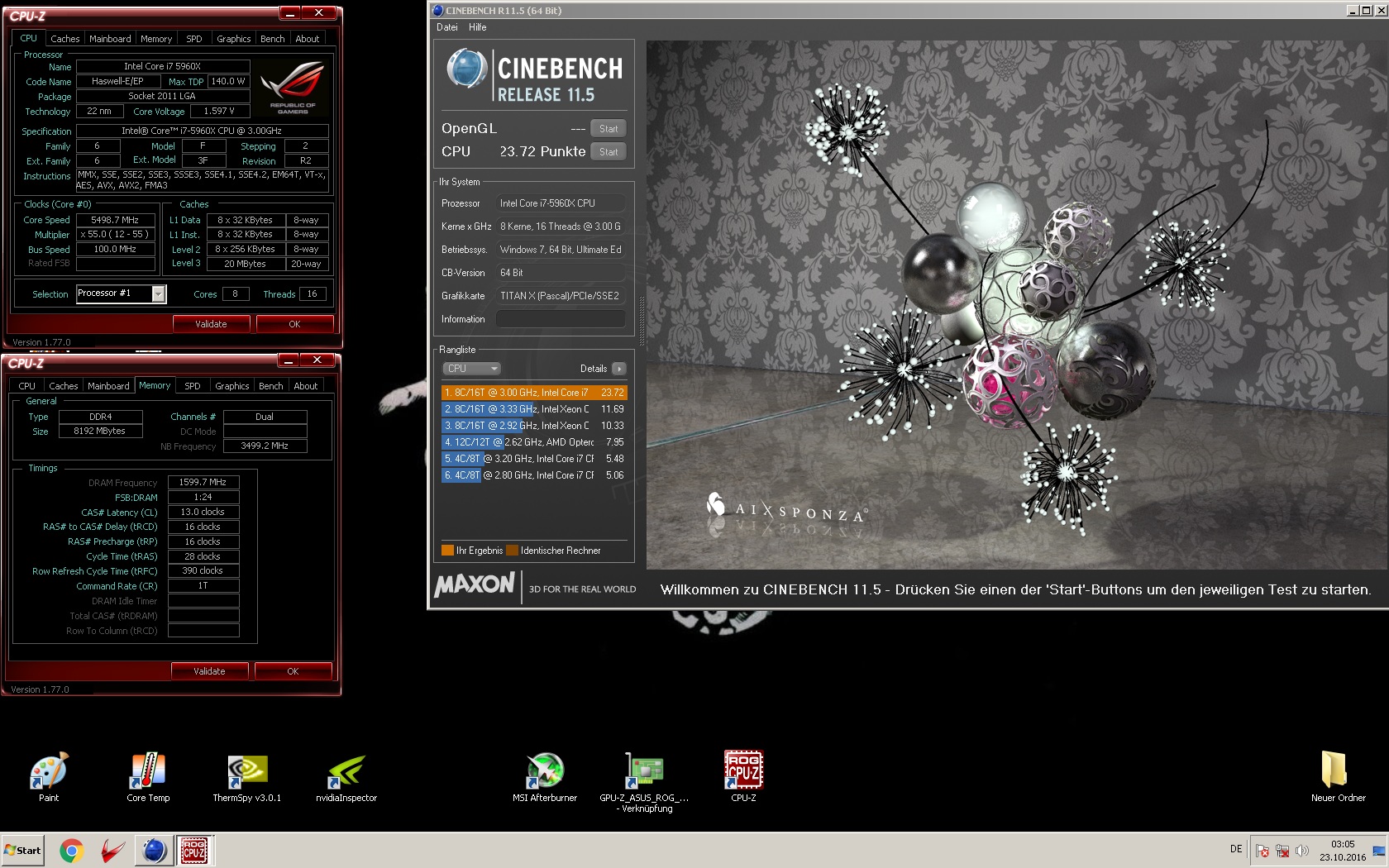Select ranking entry 4 AMD Opteron 7.95
Image resolution: width=1389 pixels, height=868 pixels.
click(x=534, y=442)
